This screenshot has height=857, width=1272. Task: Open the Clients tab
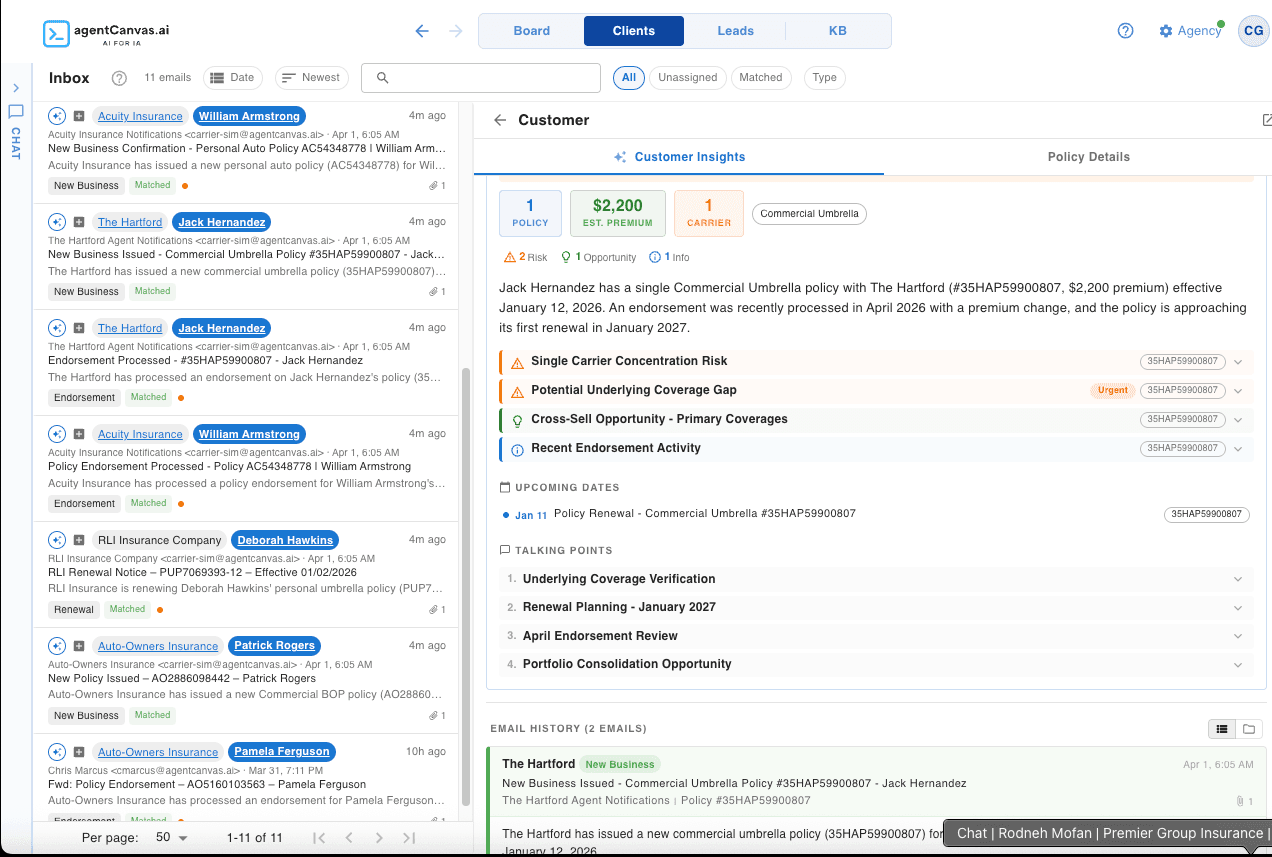(x=634, y=31)
